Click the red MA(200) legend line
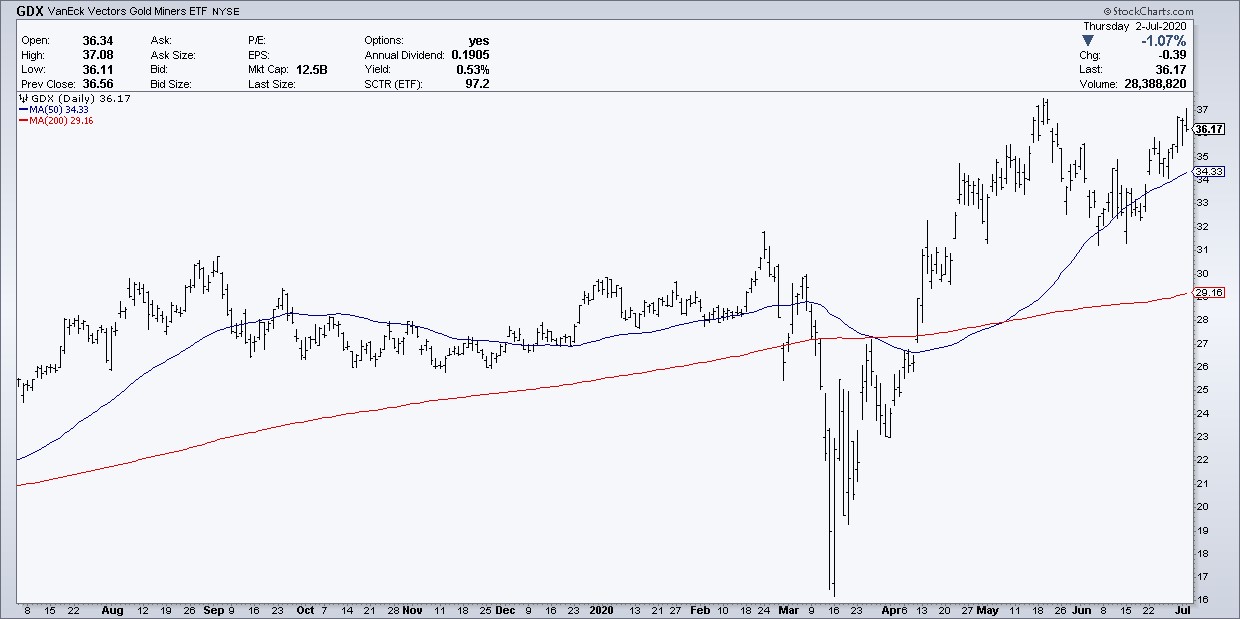The image size is (1240, 619). (25, 120)
